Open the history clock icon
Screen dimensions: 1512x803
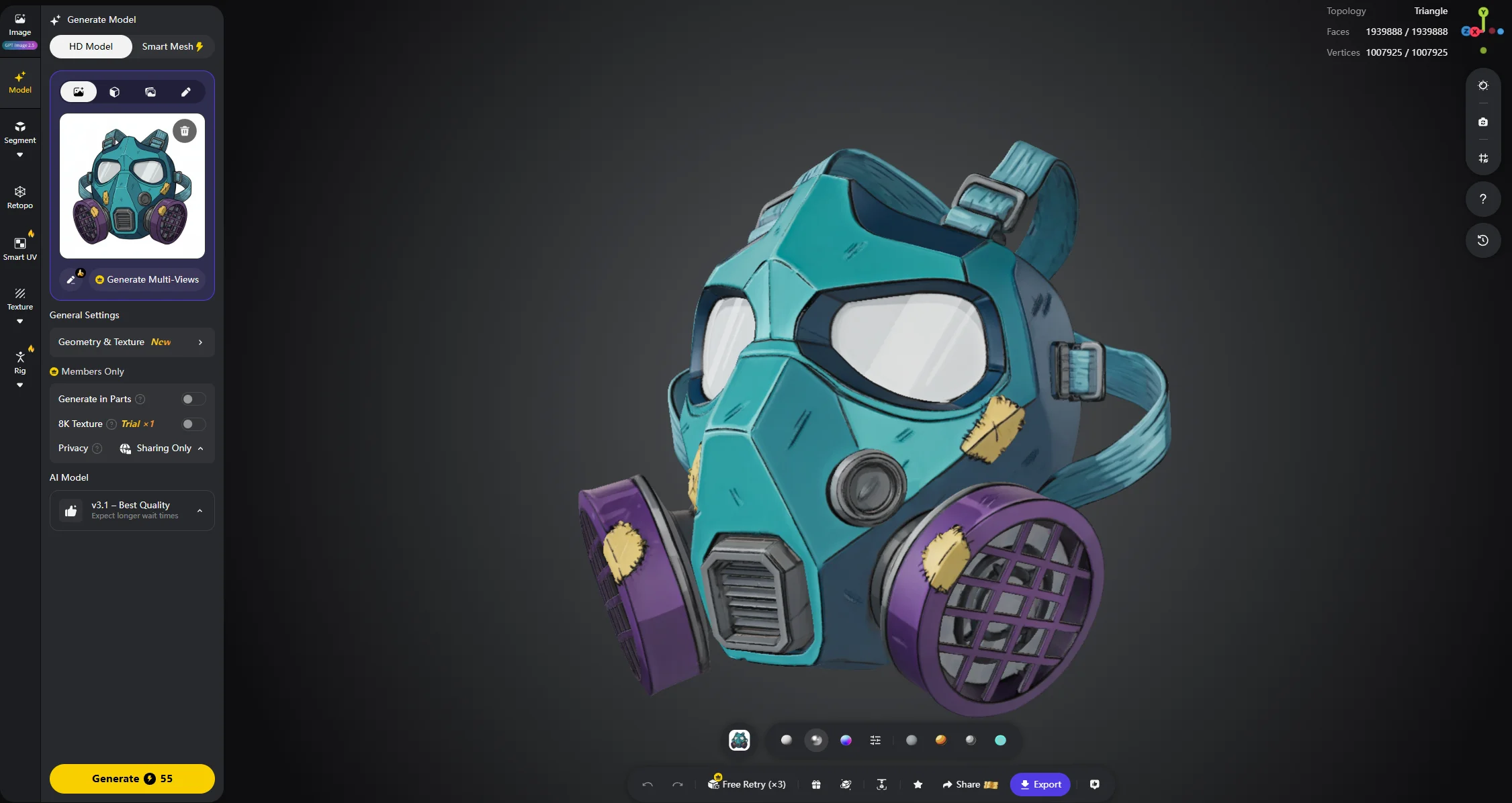1483,240
